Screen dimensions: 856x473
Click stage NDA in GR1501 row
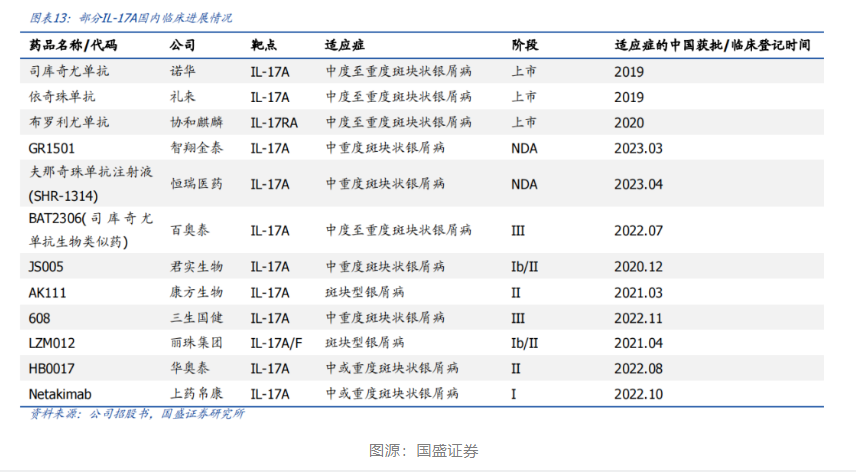524,149
